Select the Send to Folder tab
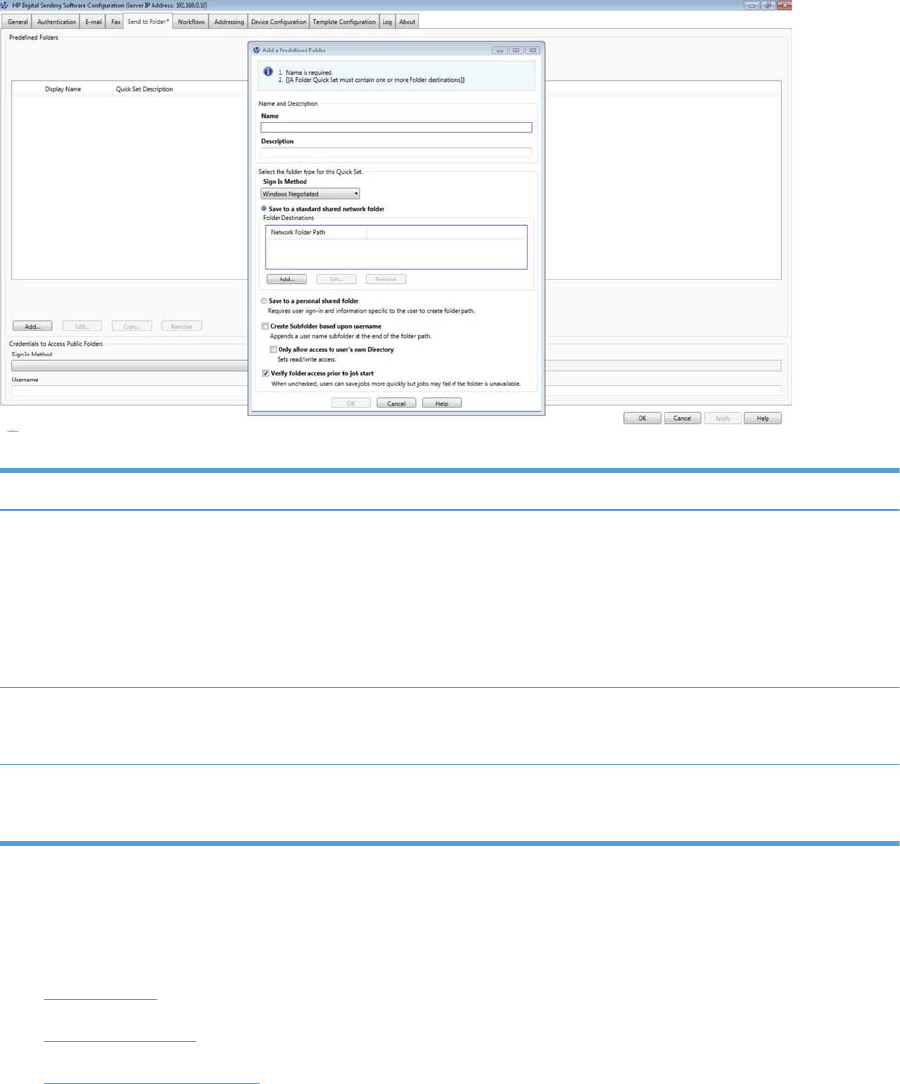900x1084 pixels. click(148, 21)
